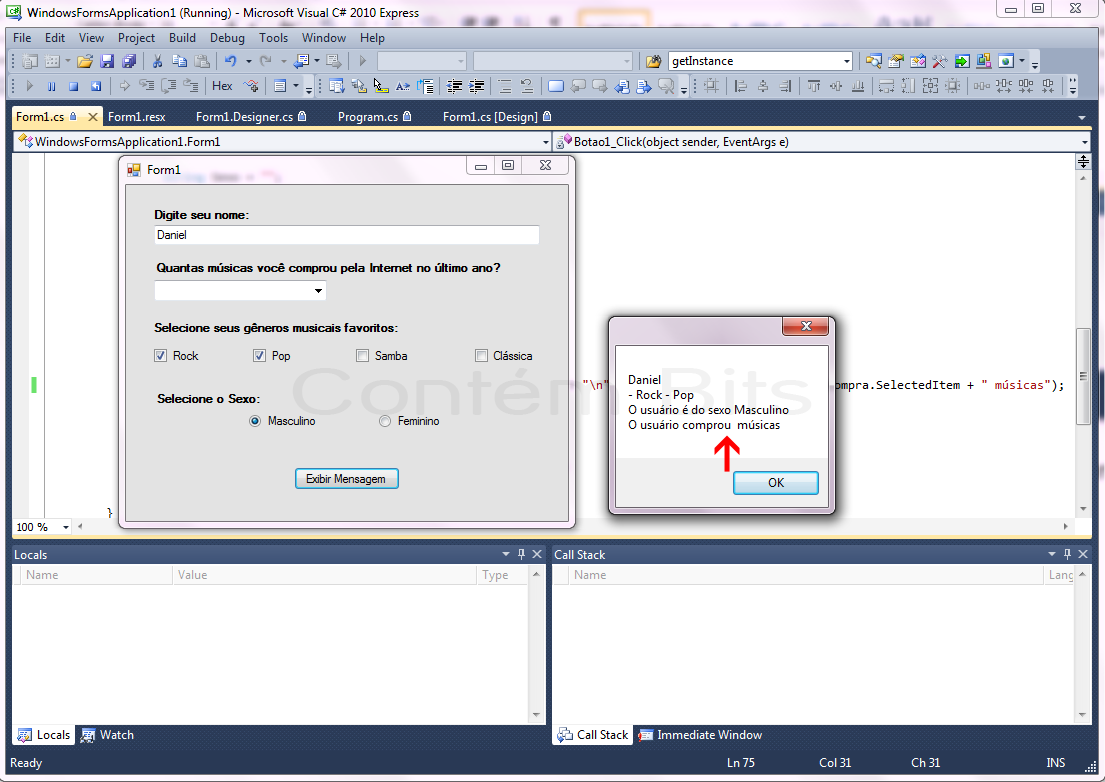
Task: Click the Exibir Mensagem button
Action: point(347,479)
